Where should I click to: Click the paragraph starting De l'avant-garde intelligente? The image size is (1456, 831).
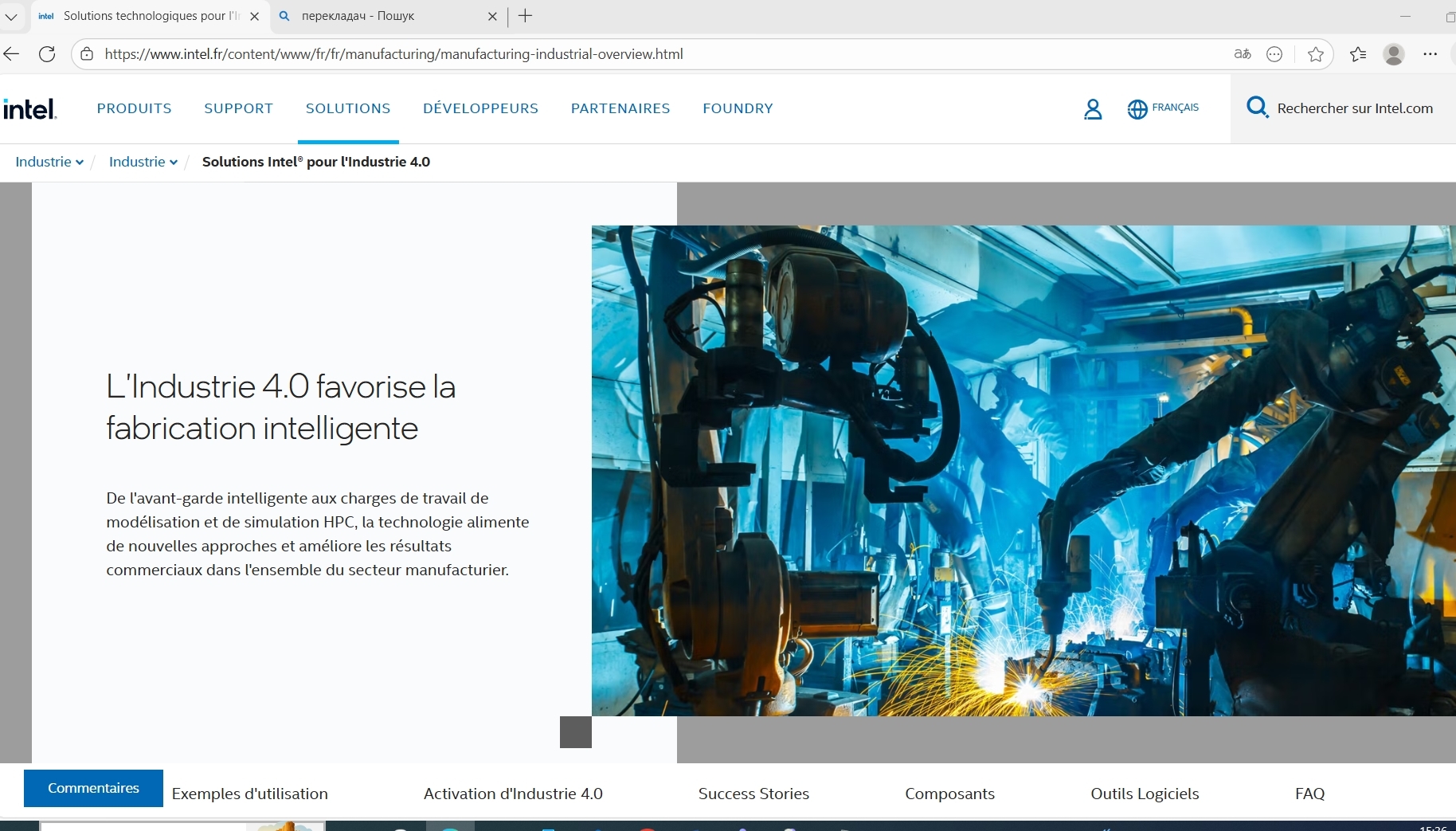pyautogui.click(x=318, y=534)
